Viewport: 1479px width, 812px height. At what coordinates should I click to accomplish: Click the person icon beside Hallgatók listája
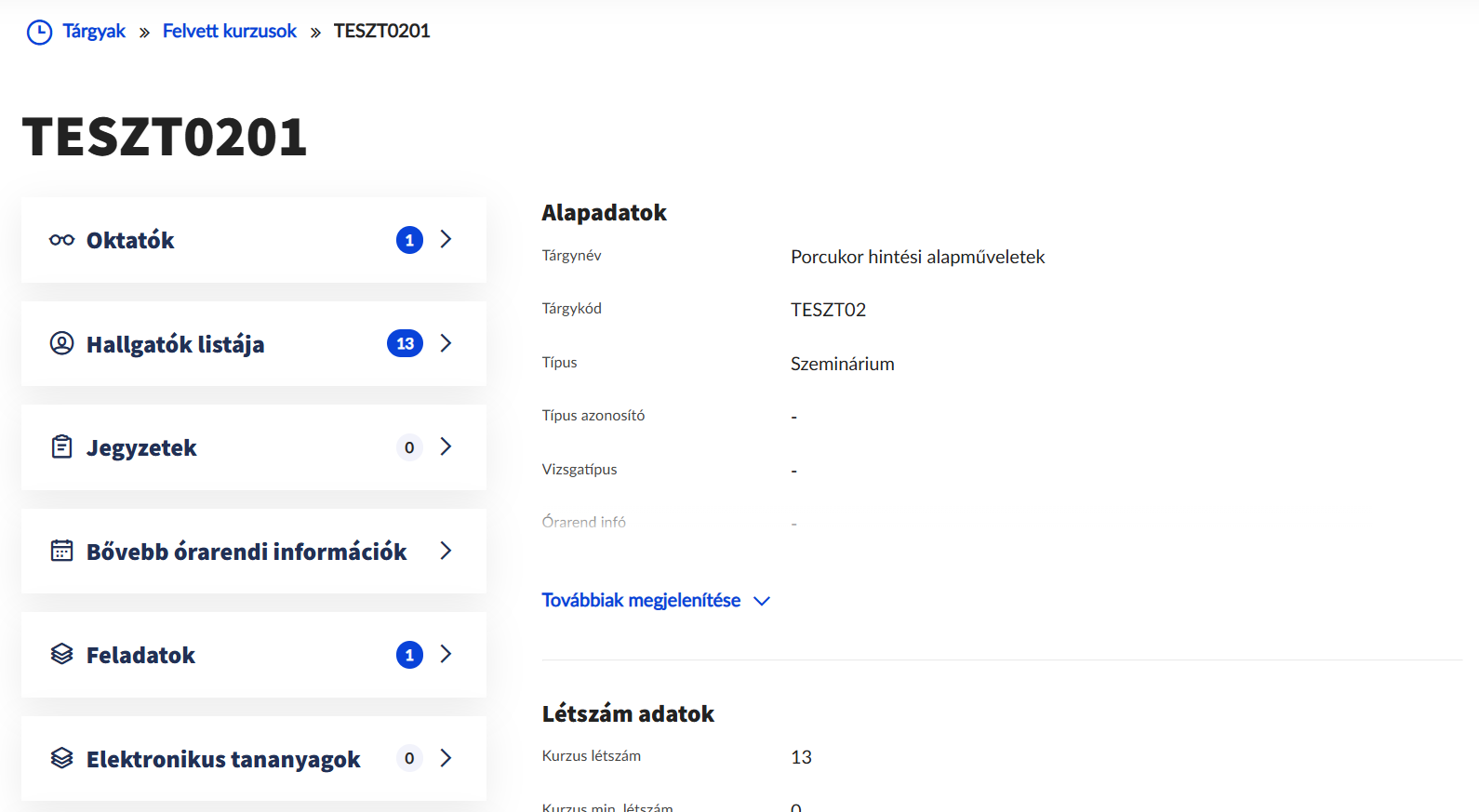61,343
